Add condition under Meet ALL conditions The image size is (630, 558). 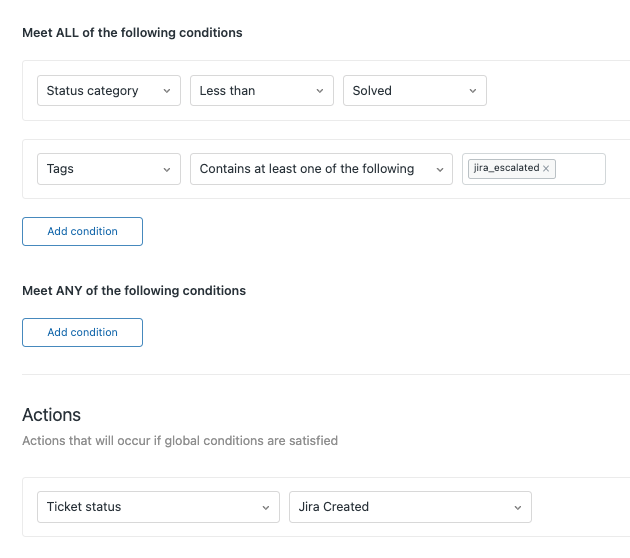point(82,231)
